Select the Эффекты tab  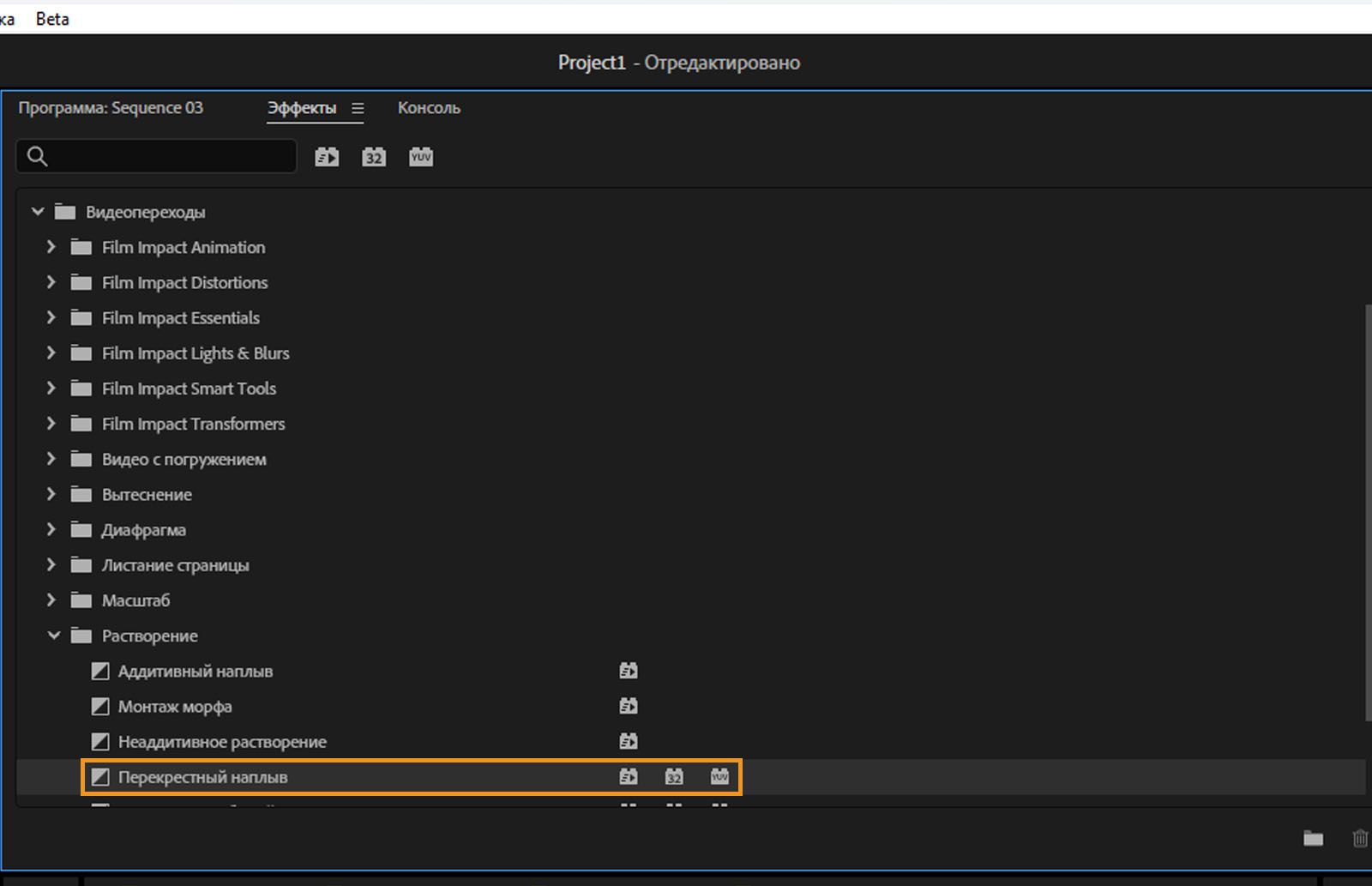302,108
